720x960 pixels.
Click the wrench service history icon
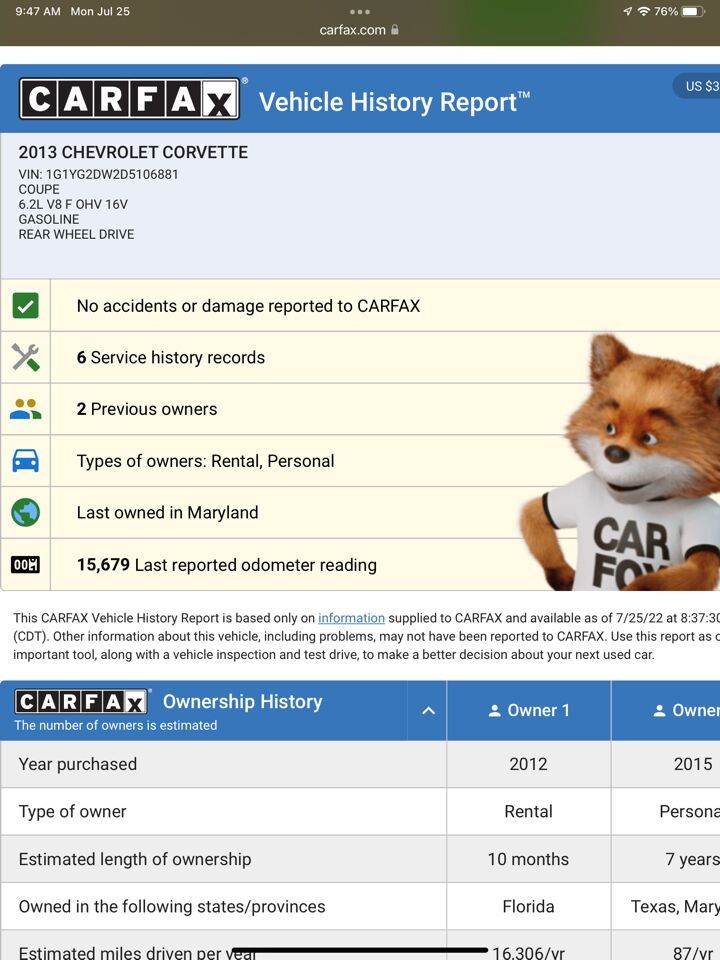coord(26,358)
